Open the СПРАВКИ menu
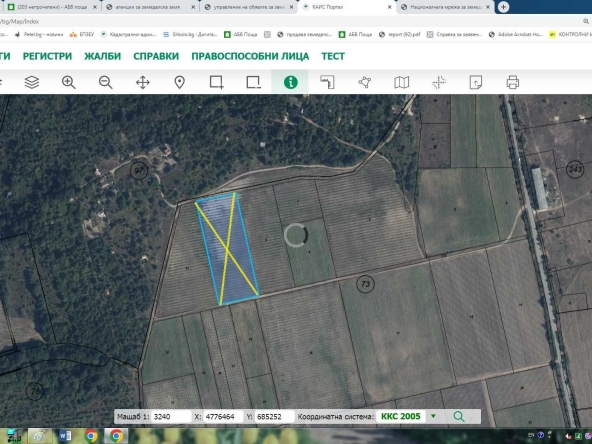Screen dimensions: 592x444 (156, 56)
